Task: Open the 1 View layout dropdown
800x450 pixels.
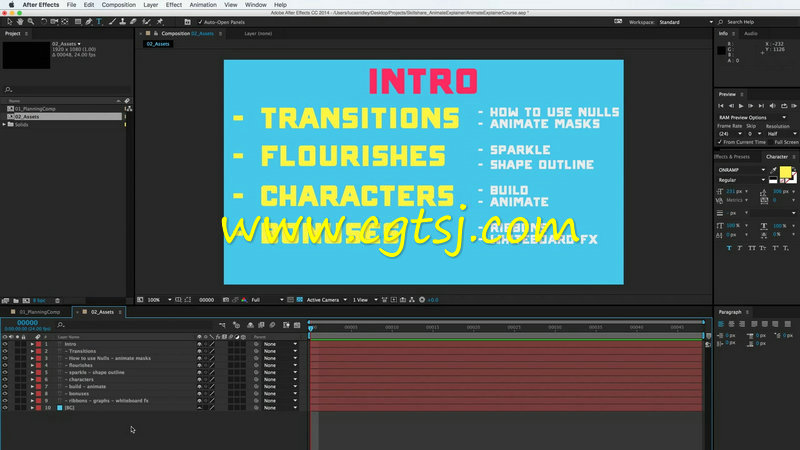Action: [x=365, y=300]
